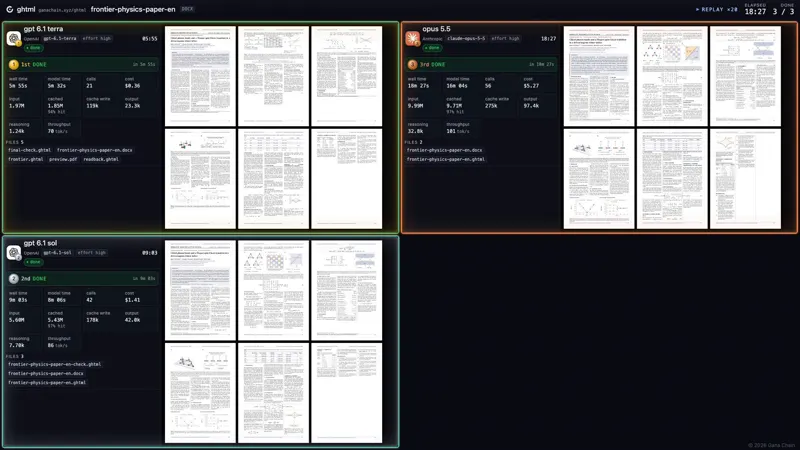Screen dimensions: 800x450
Task: Click the effort high tag on opus 5.5
Action: point(506,38)
